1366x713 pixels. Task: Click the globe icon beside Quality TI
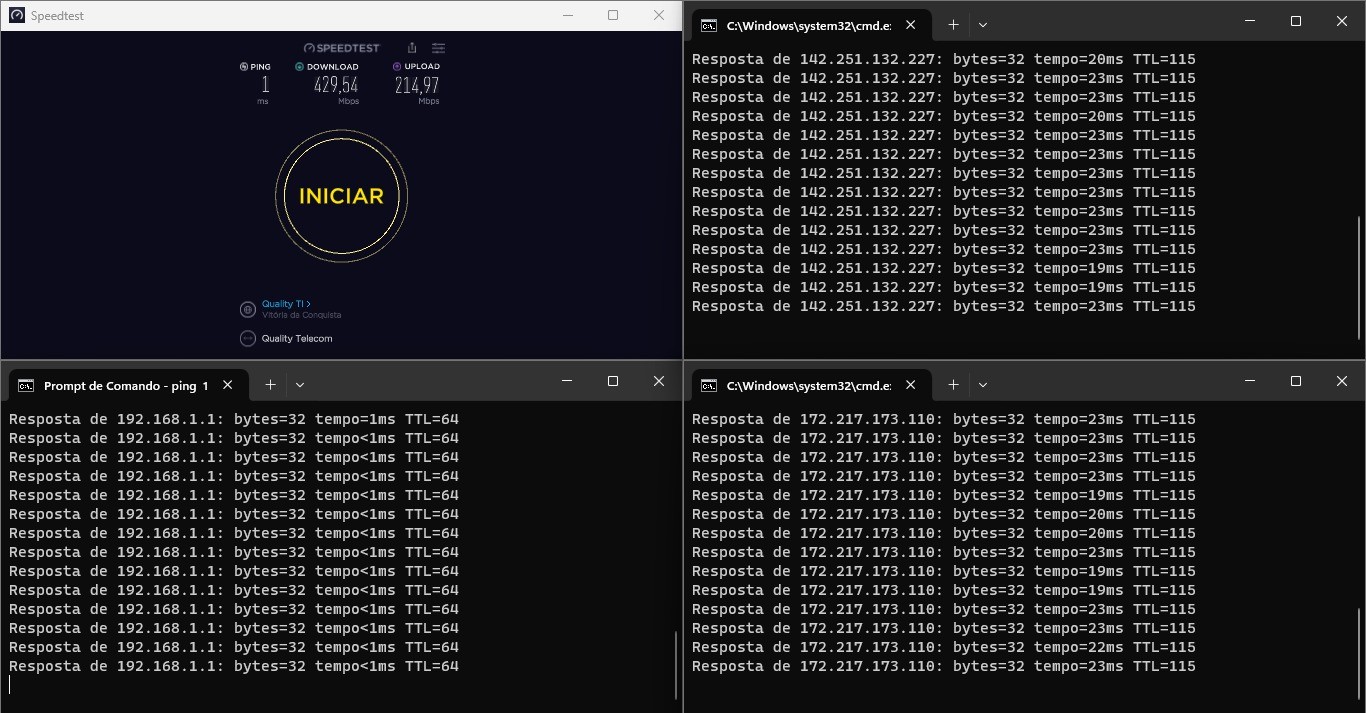(x=248, y=310)
